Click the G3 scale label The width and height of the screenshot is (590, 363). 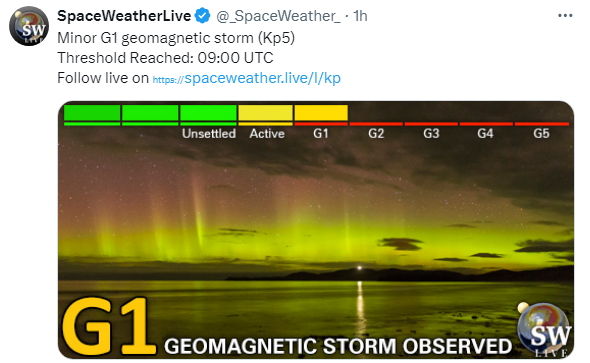[x=431, y=134]
